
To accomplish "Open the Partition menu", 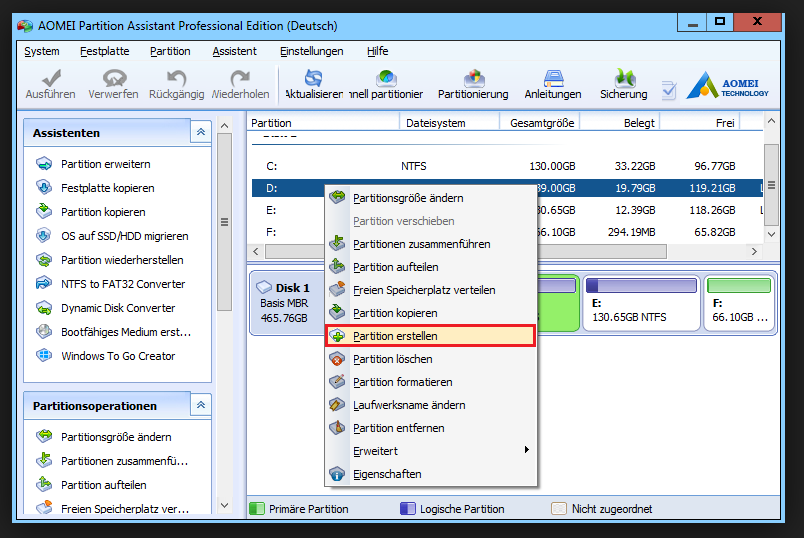I will click(x=170, y=51).
